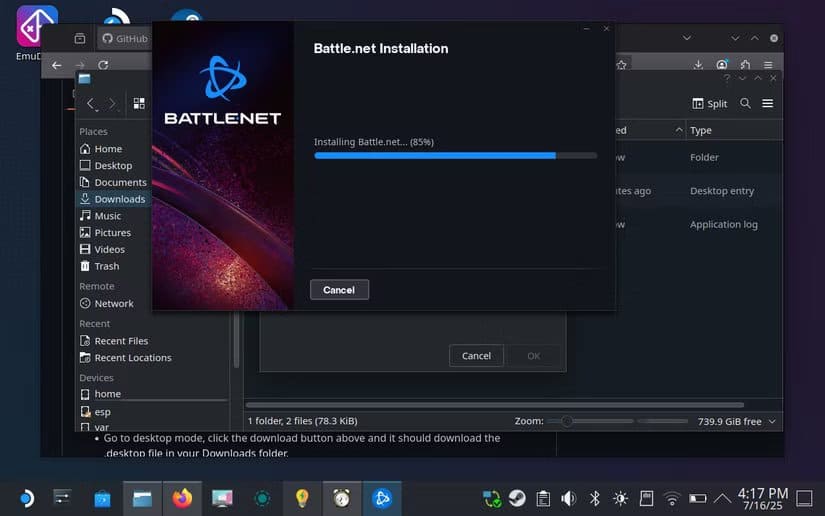Open the Firefox account icon
The image size is (825, 516).
coord(722,65)
